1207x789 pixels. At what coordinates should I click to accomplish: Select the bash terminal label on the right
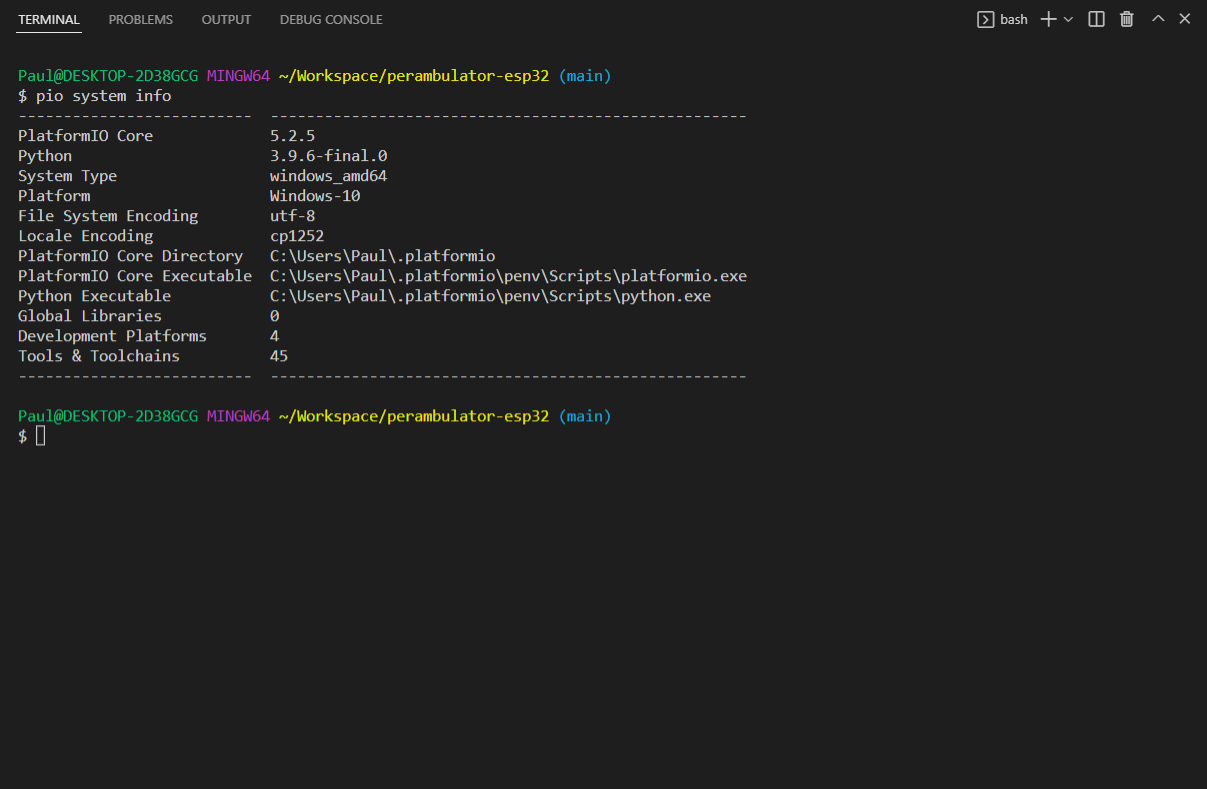(x=1013, y=18)
